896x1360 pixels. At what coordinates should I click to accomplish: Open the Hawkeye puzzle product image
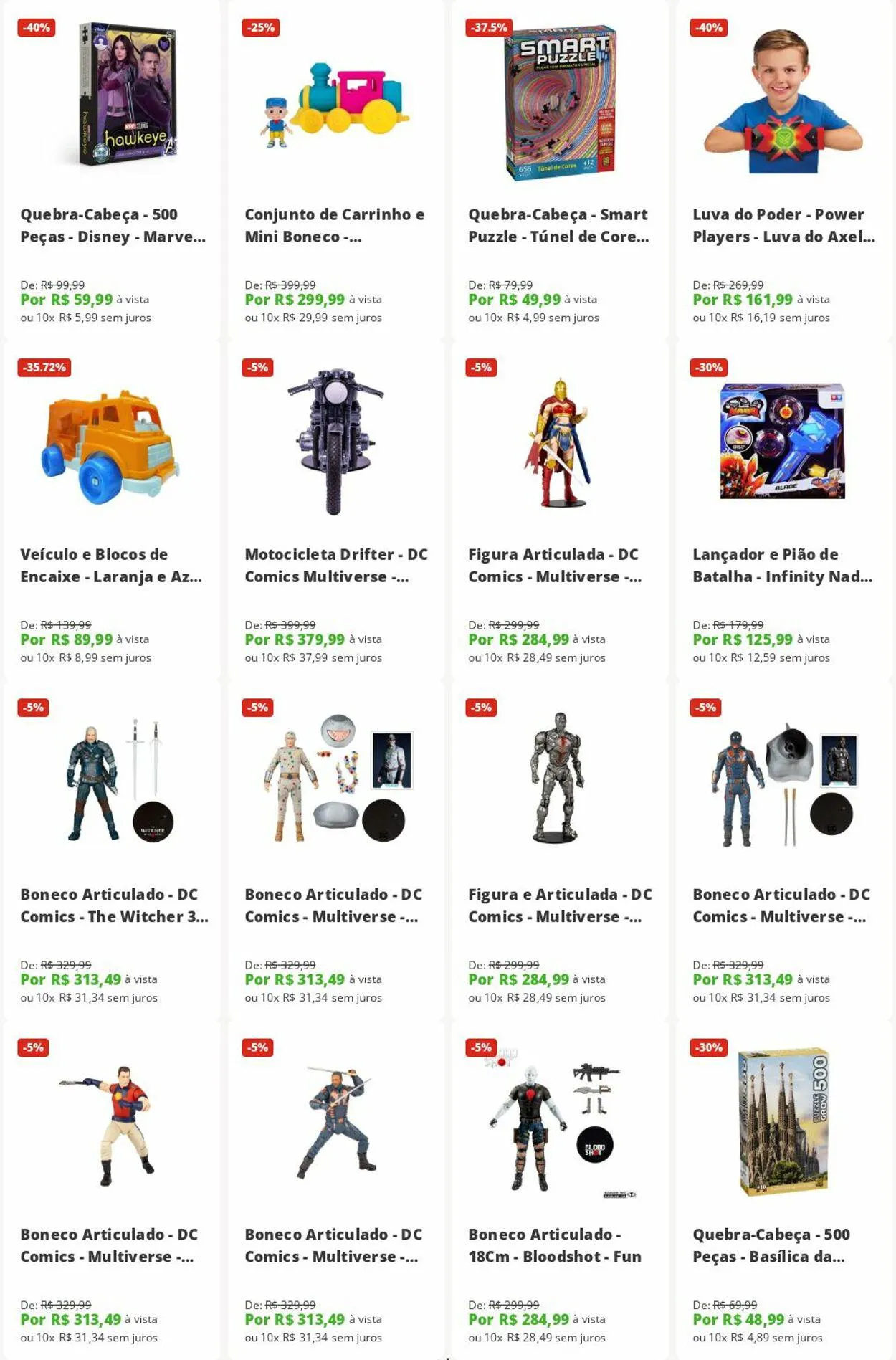(127, 95)
